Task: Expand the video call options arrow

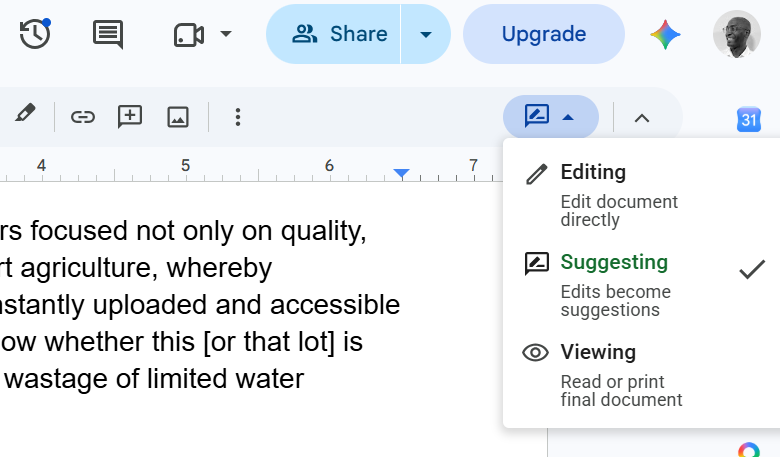Action: [x=226, y=34]
